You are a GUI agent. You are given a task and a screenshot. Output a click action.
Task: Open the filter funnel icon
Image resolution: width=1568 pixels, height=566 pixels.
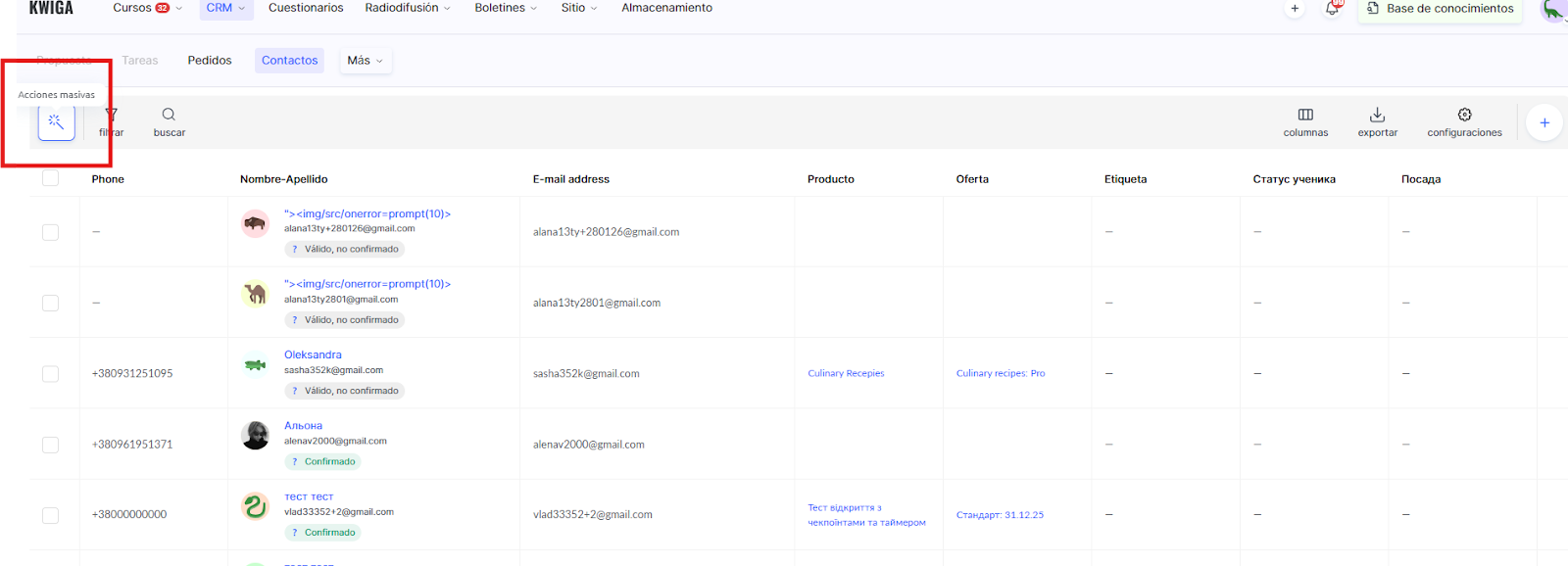111,116
